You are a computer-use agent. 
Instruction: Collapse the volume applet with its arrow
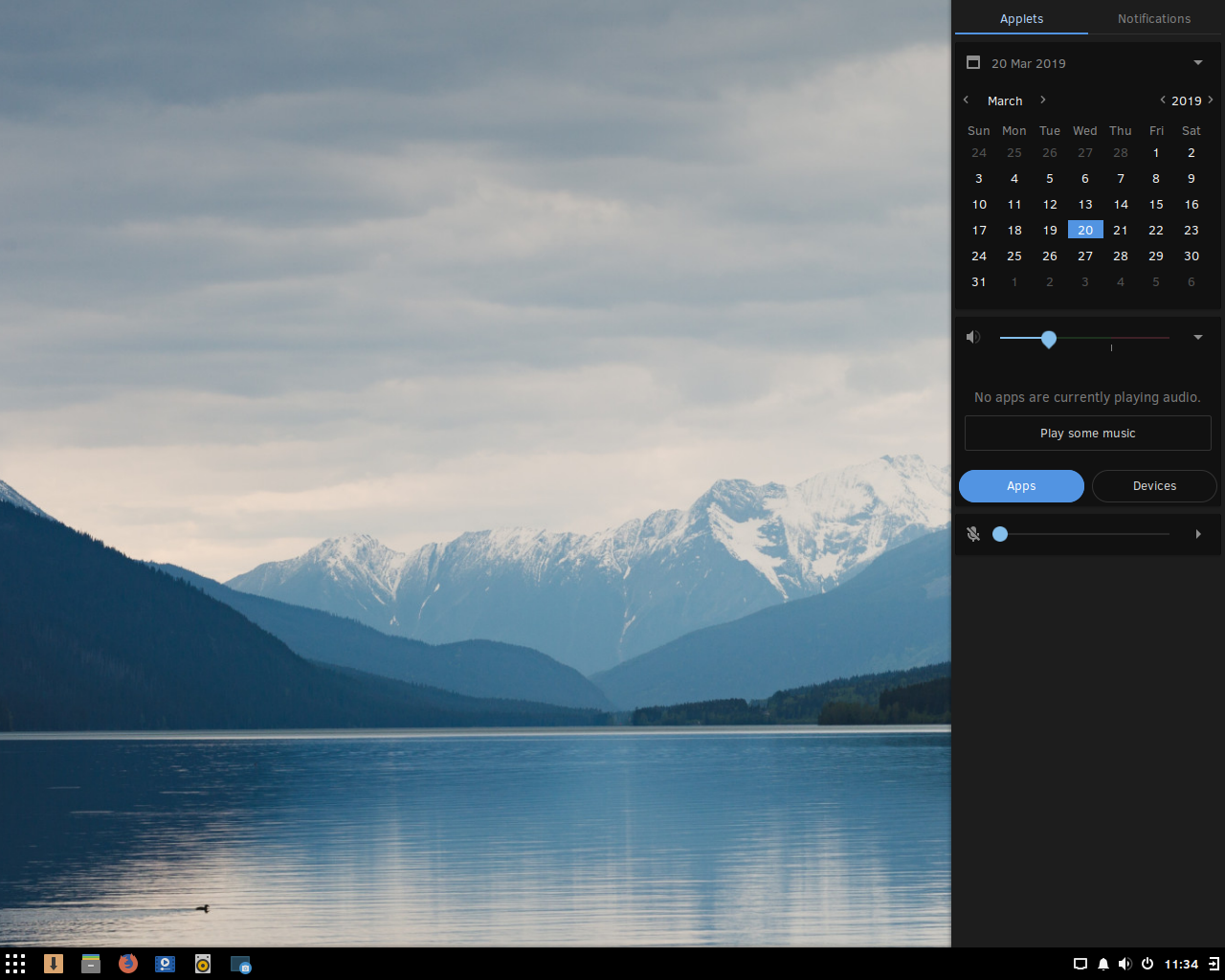coord(1198,337)
